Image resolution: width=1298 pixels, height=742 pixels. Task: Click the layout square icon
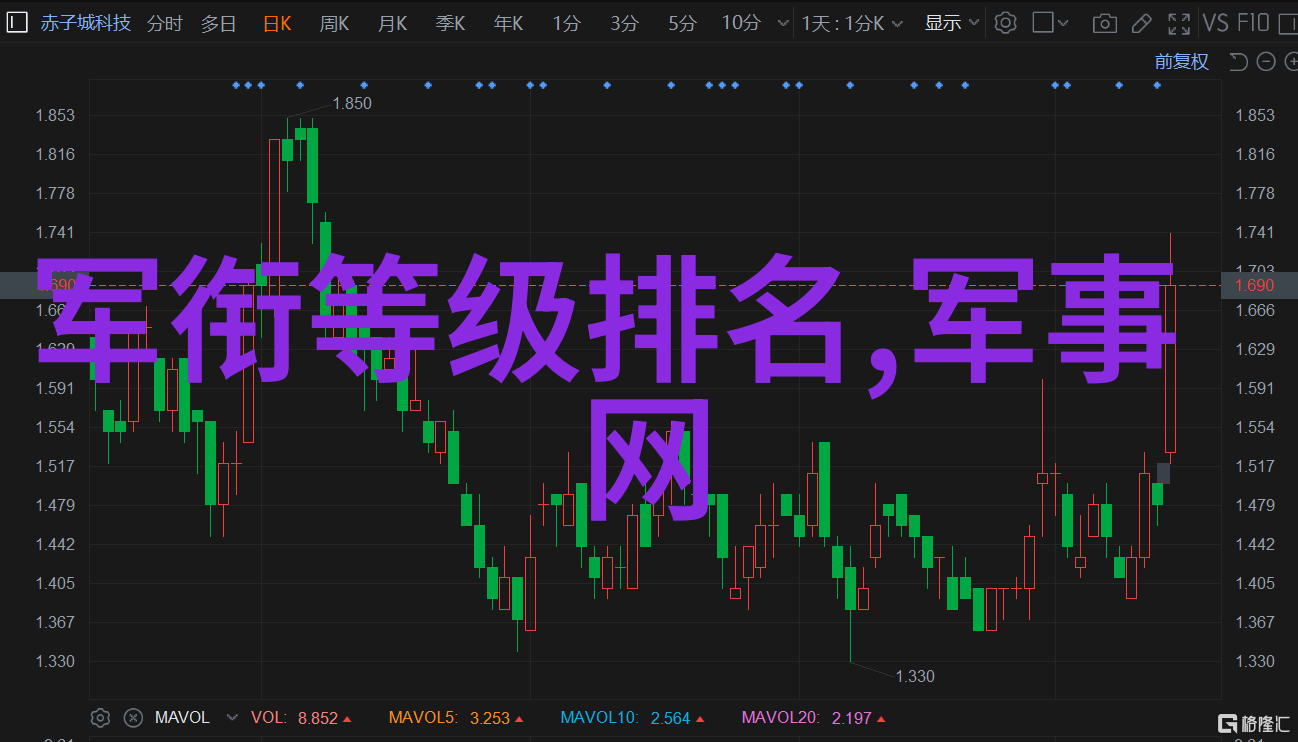pyautogui.click(x=1043, y=22)
